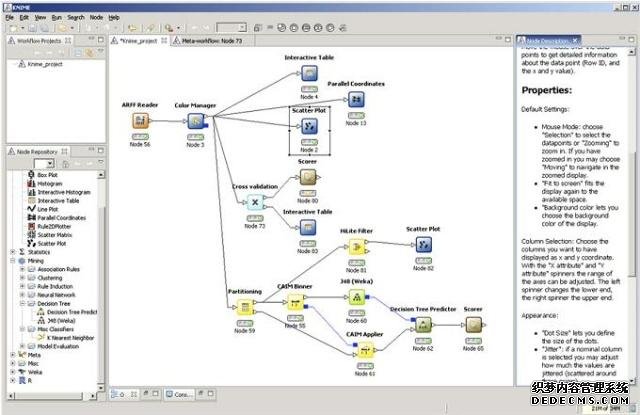Click the Partitioning node icon
This screenshot has height=415, width=640.
(x=245, y=308)
